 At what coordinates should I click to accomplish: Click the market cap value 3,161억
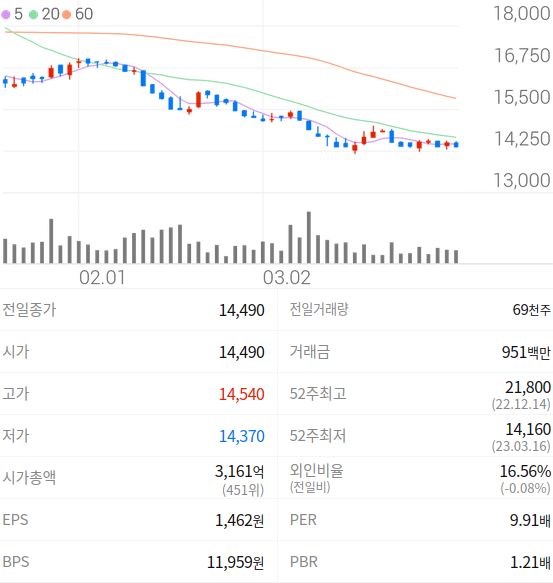pyautogui.click(x=239, y=471)
